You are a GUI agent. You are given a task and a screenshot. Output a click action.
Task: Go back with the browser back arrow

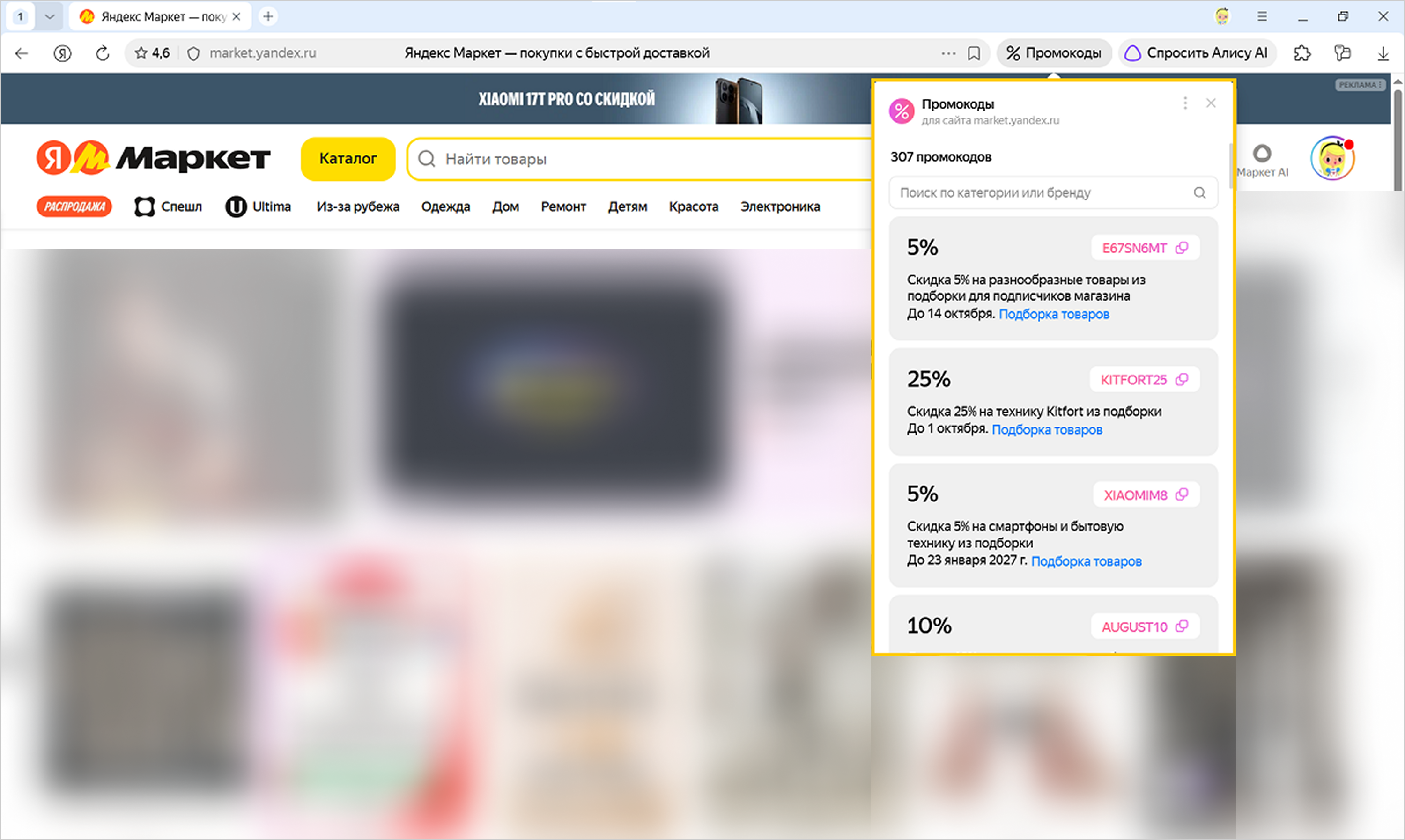coord(22,53)
